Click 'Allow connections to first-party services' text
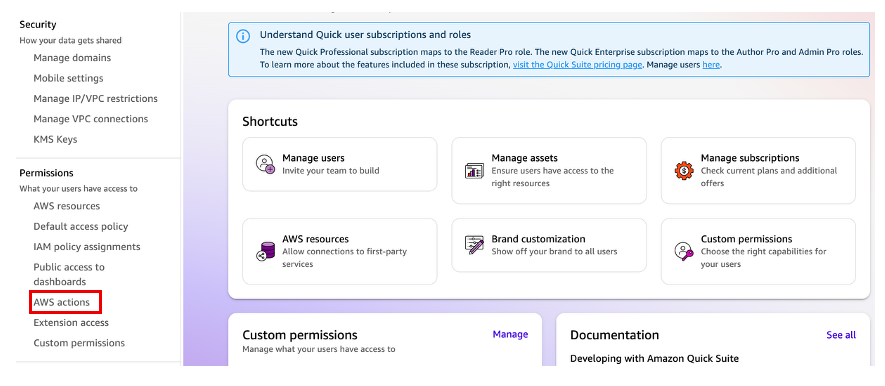The image size is (885, 386). point(344,257)
